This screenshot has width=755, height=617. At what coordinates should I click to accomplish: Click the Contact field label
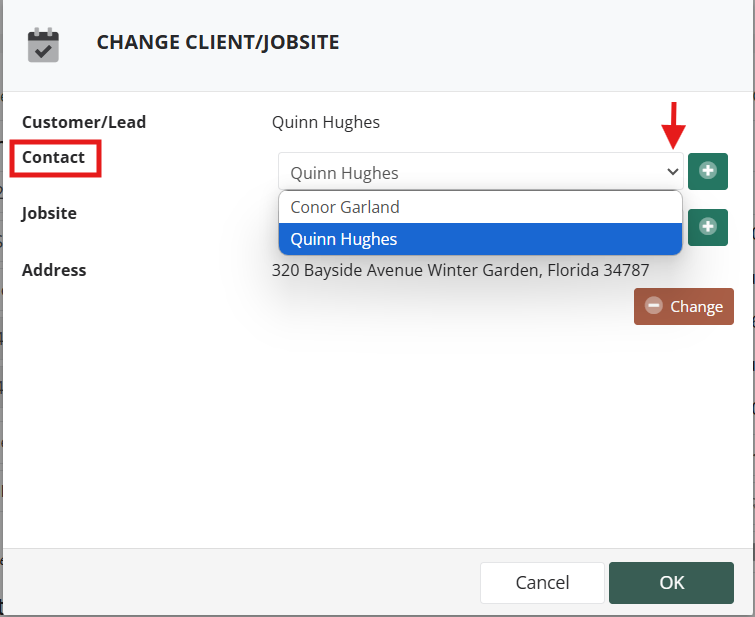(x=53, y=158)
